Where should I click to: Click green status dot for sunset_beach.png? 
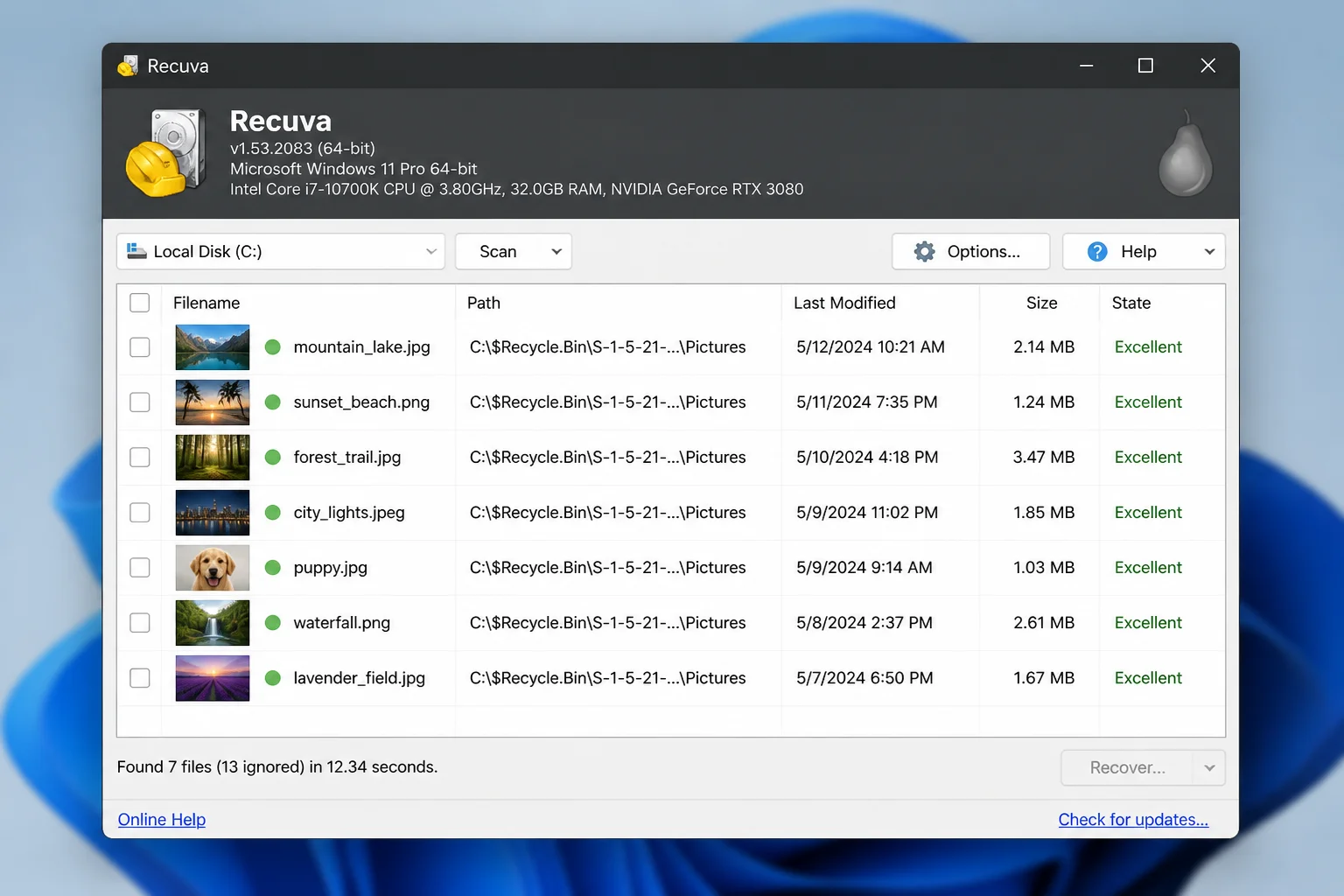pos(273,402)
